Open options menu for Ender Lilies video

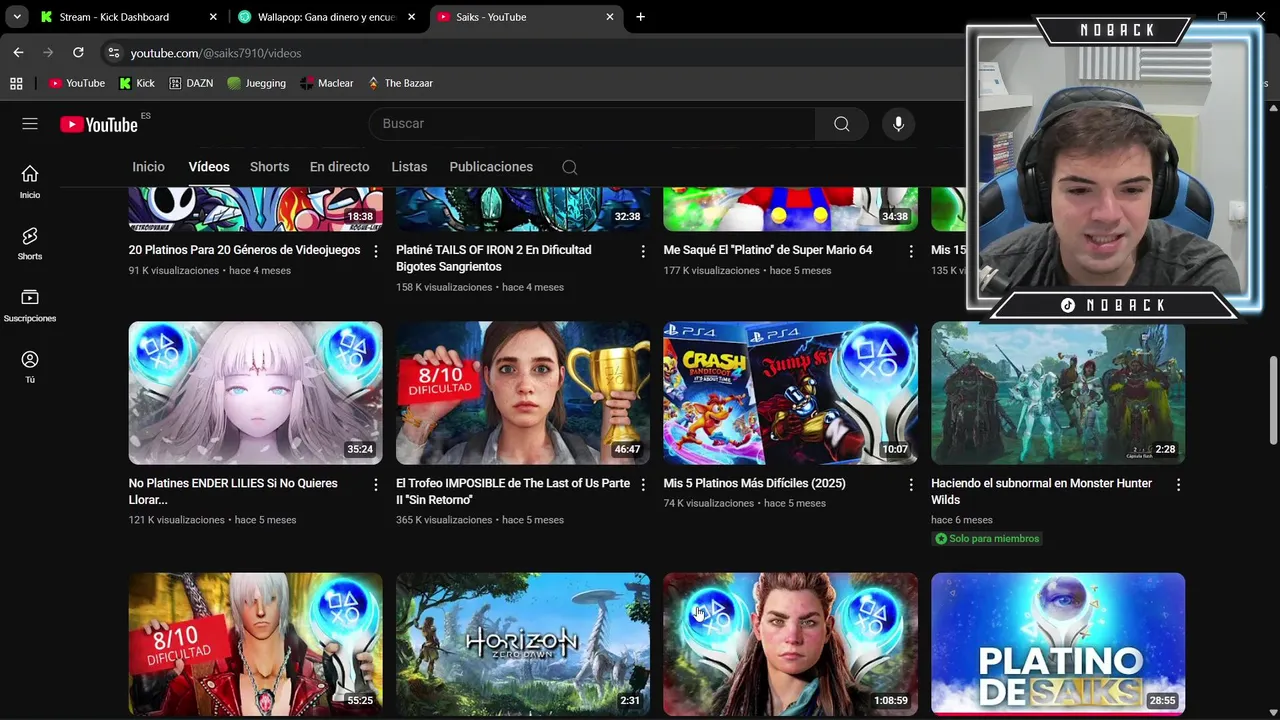point(376,484)
